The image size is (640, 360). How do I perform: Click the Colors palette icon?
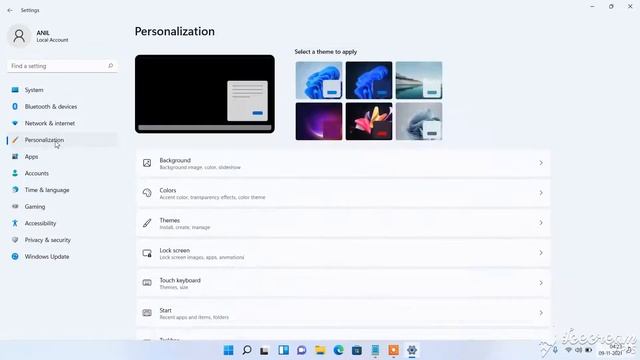[147, 193]
